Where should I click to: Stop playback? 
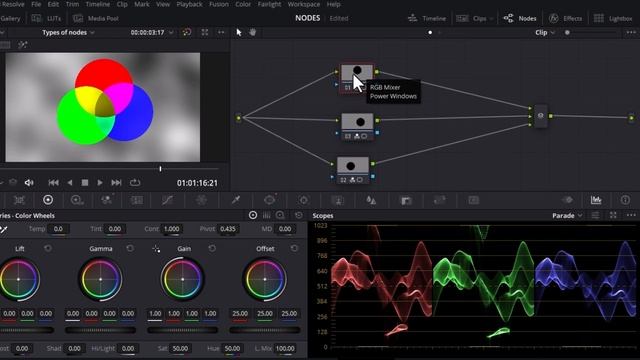[85, 182]
